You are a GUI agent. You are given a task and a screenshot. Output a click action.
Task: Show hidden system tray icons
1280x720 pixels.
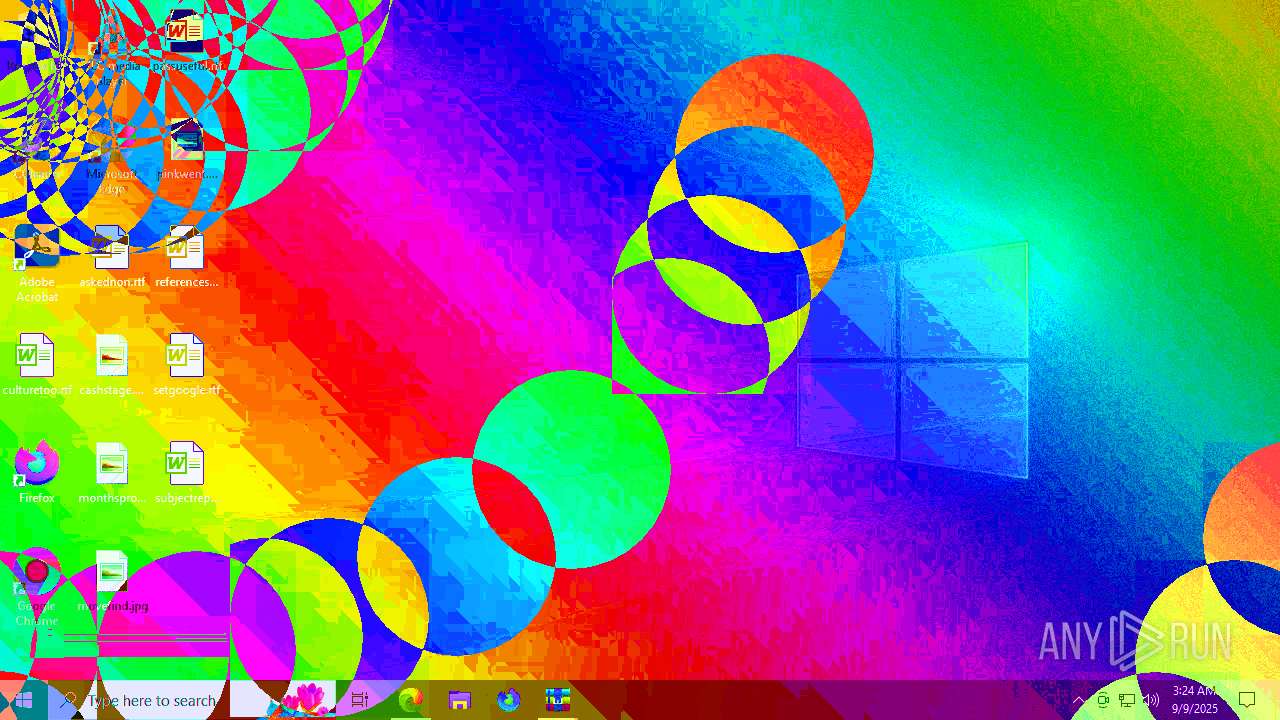click(x=1078, y=700)
